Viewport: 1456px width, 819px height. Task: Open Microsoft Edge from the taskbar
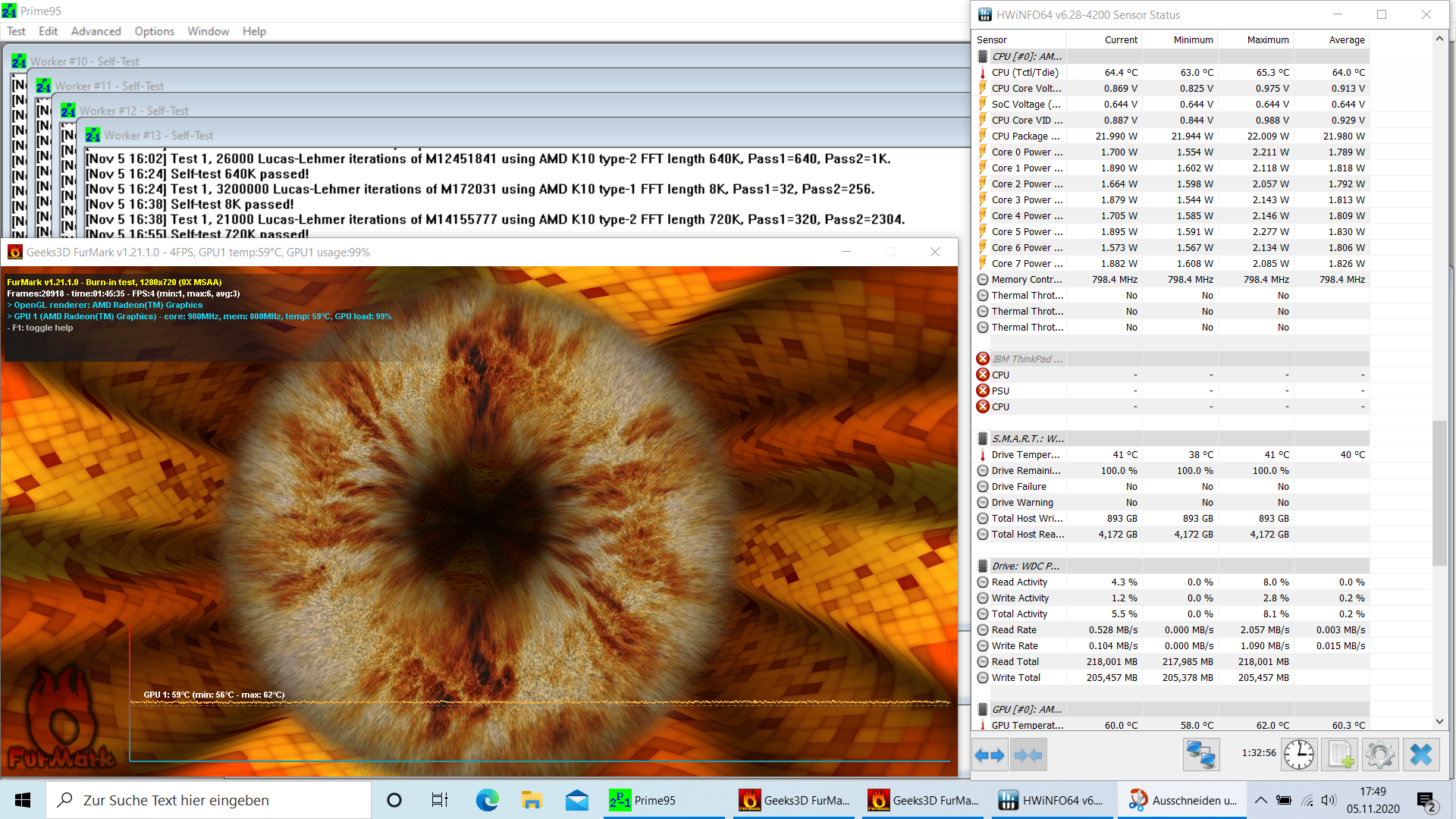pyautogui.click(x=487, y=800)
